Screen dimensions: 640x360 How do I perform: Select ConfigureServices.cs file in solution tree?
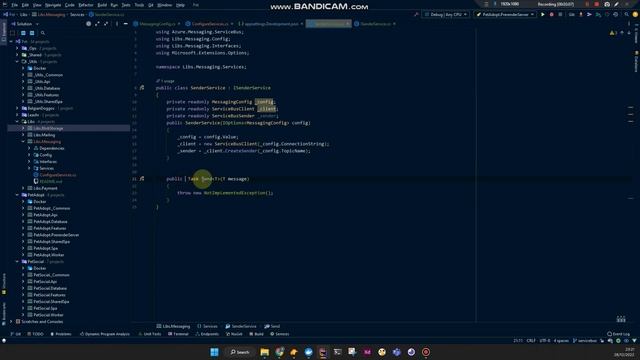(58, 175)
